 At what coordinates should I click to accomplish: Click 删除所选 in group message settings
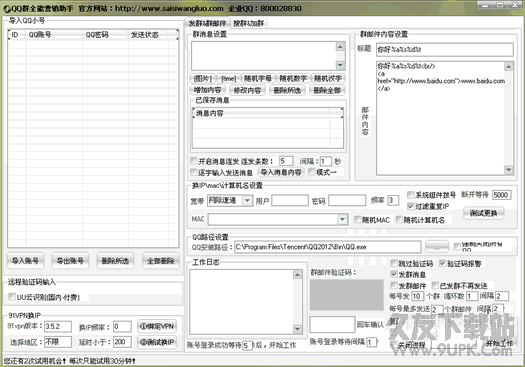pyautogui.click(x=287, y=90)
